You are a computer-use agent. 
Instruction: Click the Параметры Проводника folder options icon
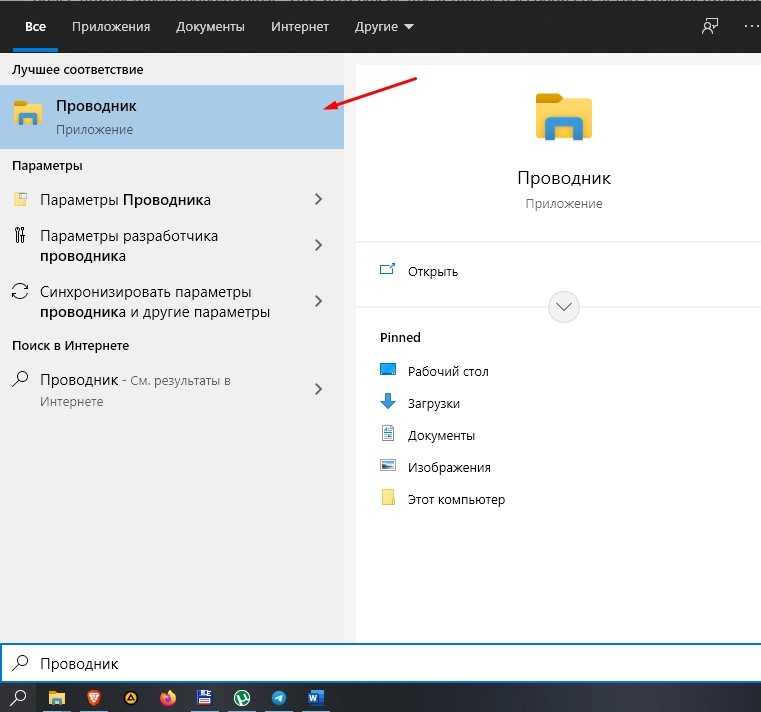[20, 199]
